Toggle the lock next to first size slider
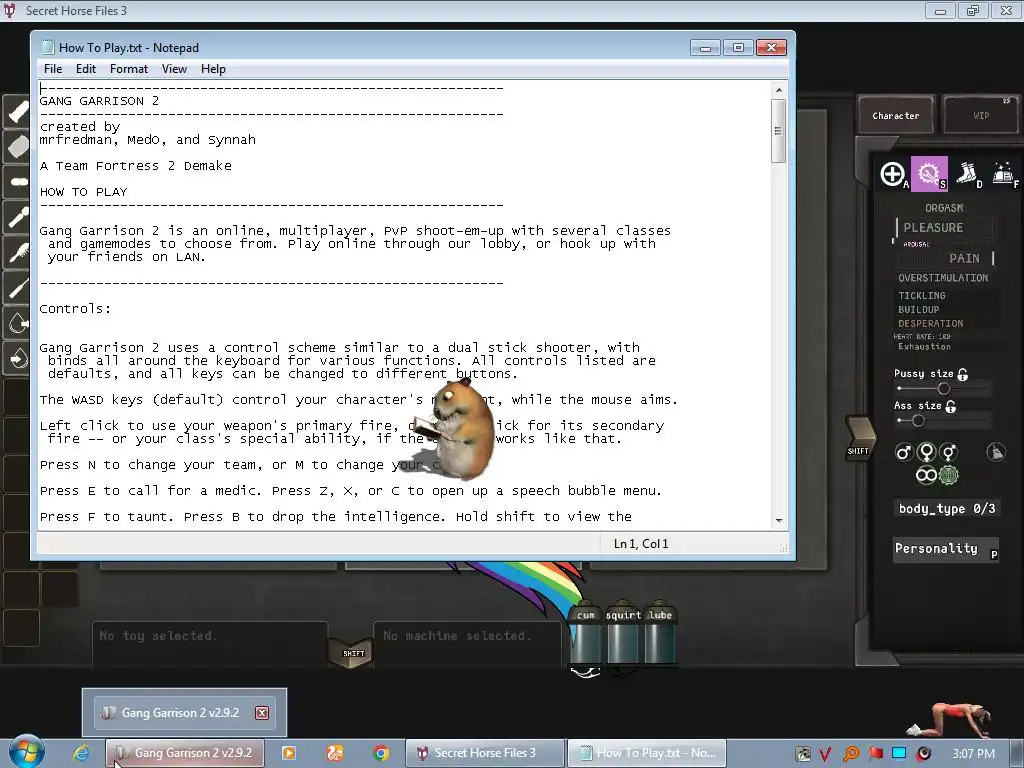This screenshot has height=768, width=1024. (963, 374)
